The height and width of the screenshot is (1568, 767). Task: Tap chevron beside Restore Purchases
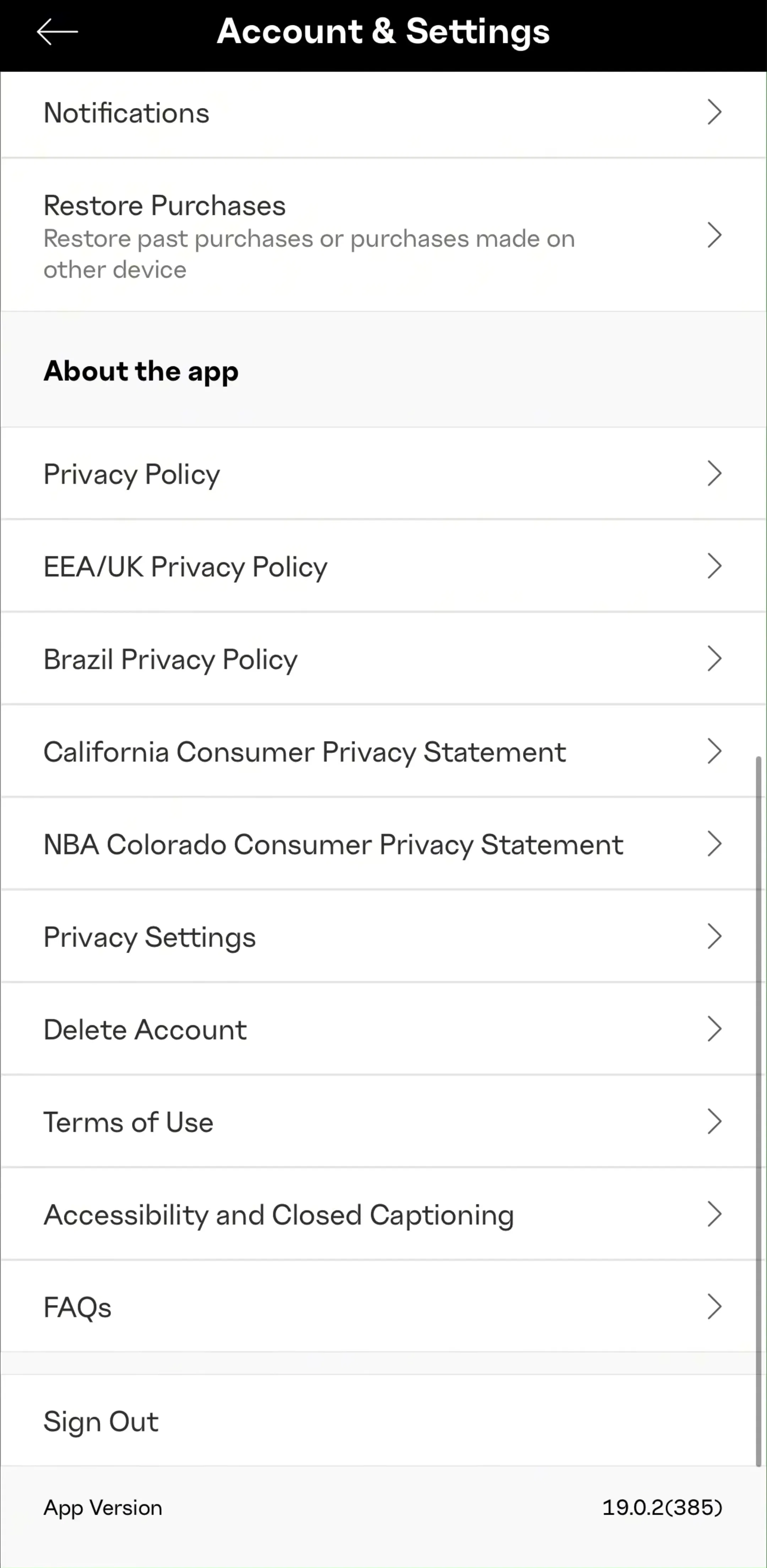tap(715, 235)
